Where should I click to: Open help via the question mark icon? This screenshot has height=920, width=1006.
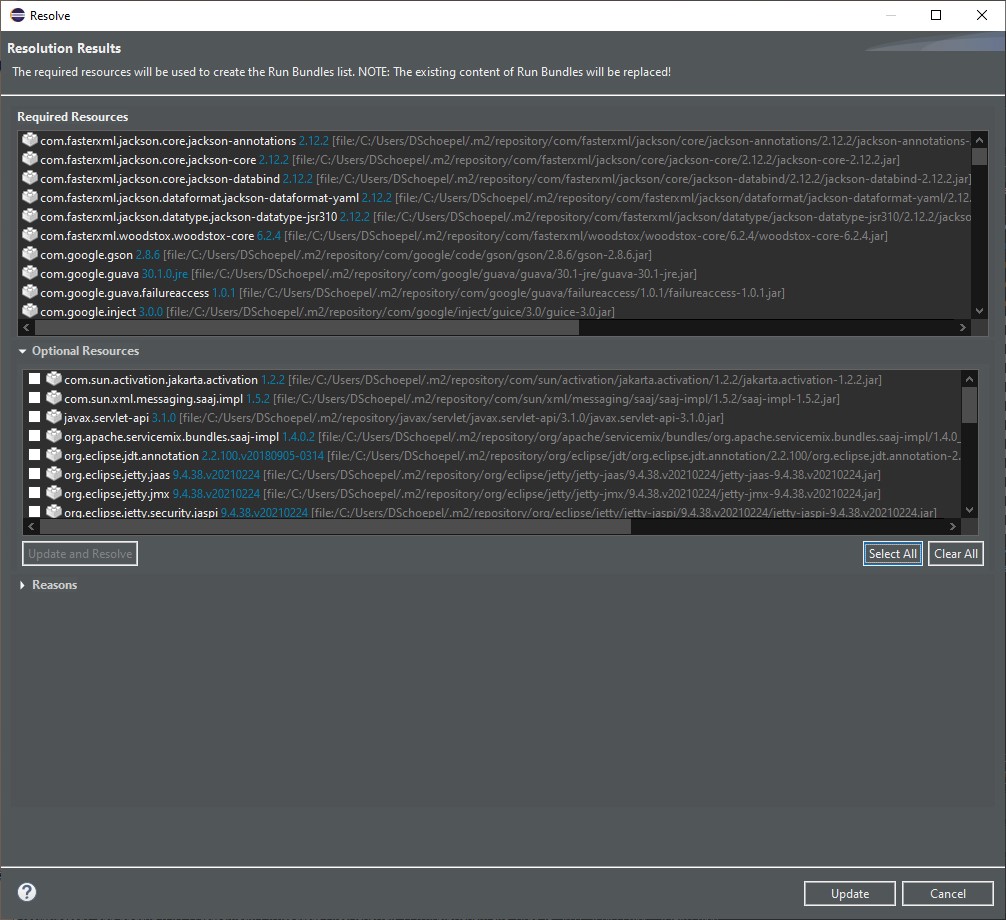tap(25, 893)
